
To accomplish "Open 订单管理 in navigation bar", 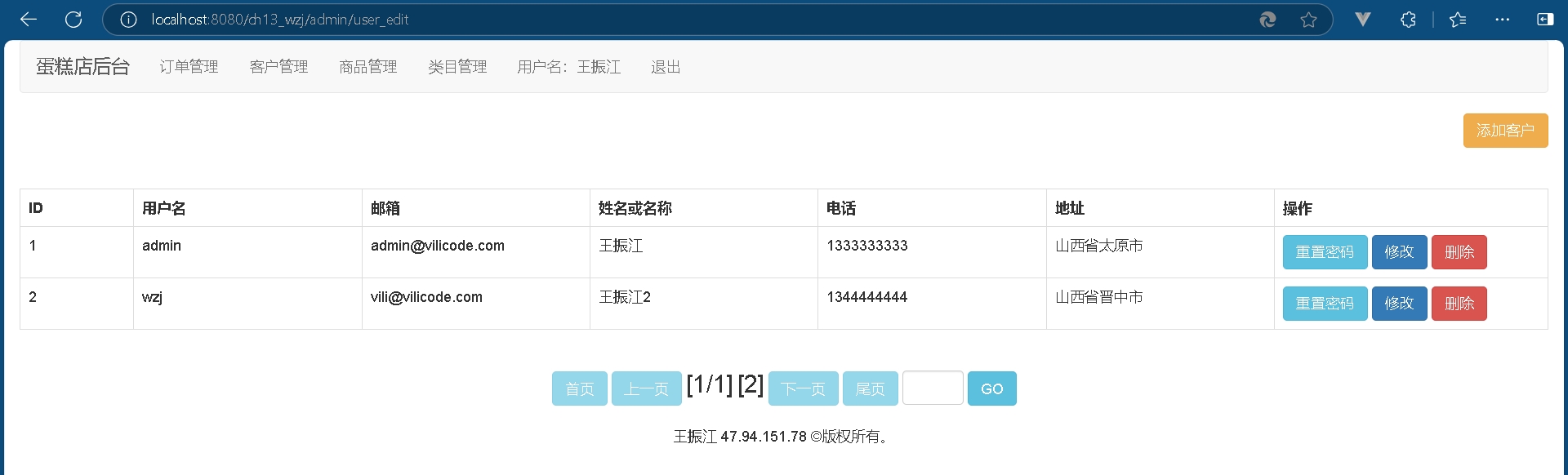I will coord(189,67).
